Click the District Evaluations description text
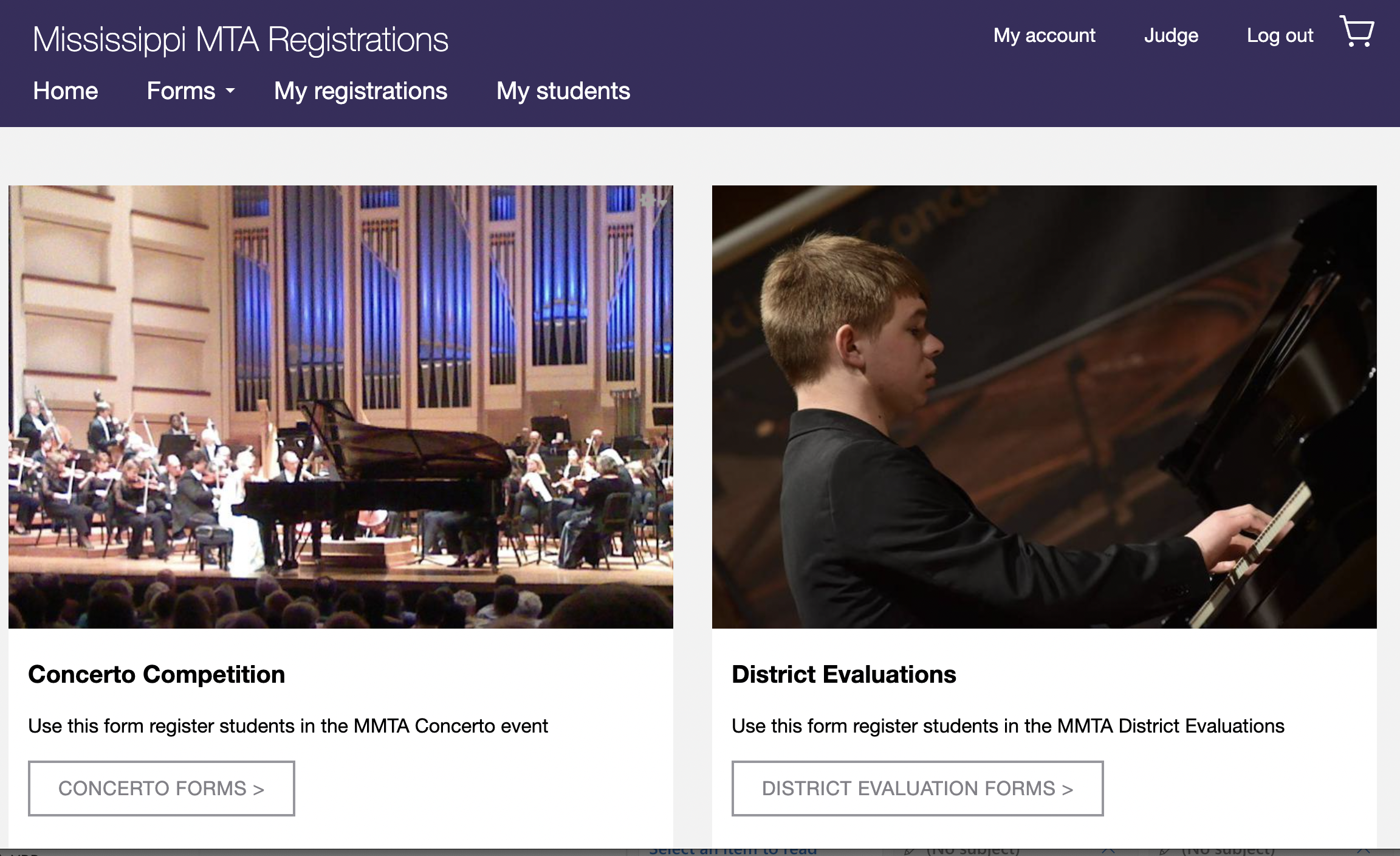The width and height of the screenshot is (1400, 856). (x=1007, y=726)
